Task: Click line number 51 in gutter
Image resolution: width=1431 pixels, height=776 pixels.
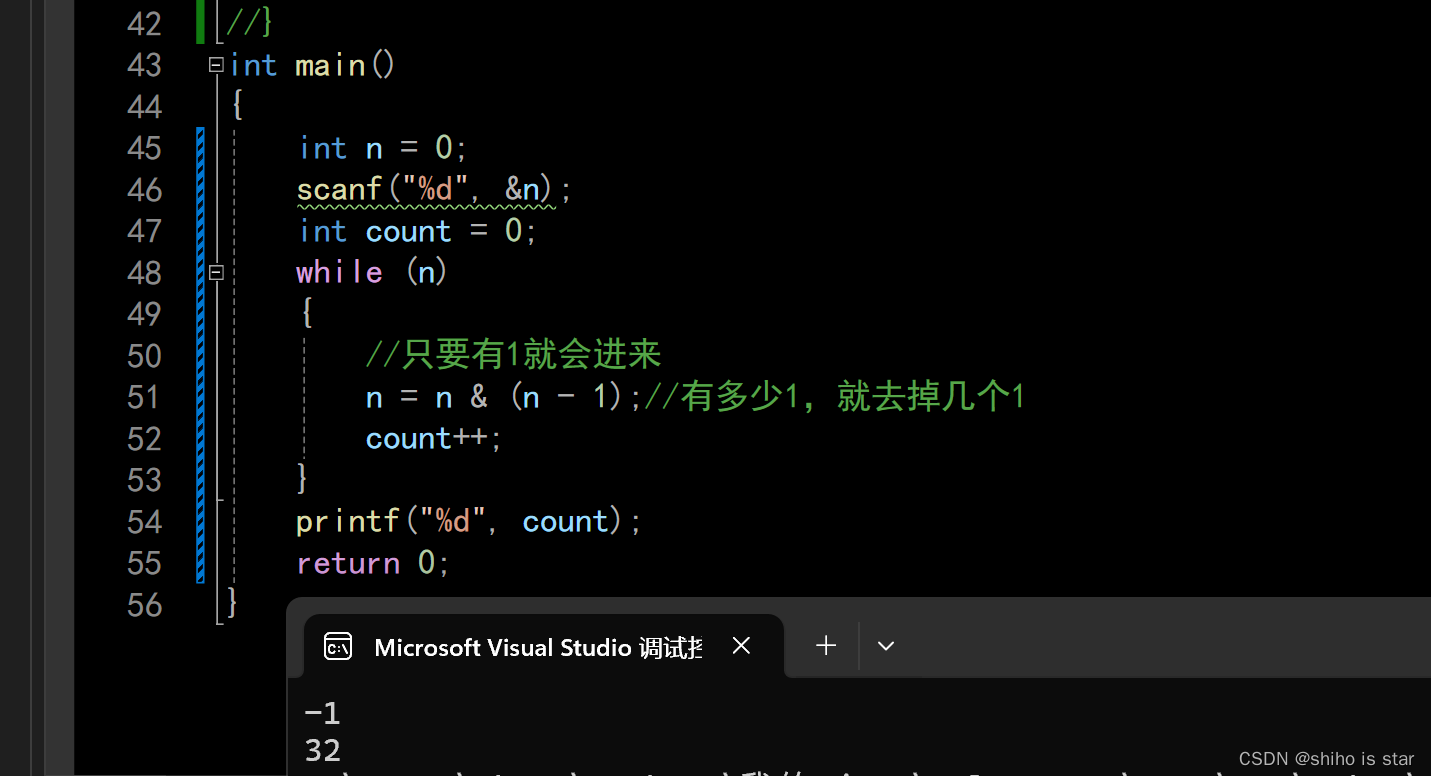Action: pyautogui.click(x=145, y=397)
